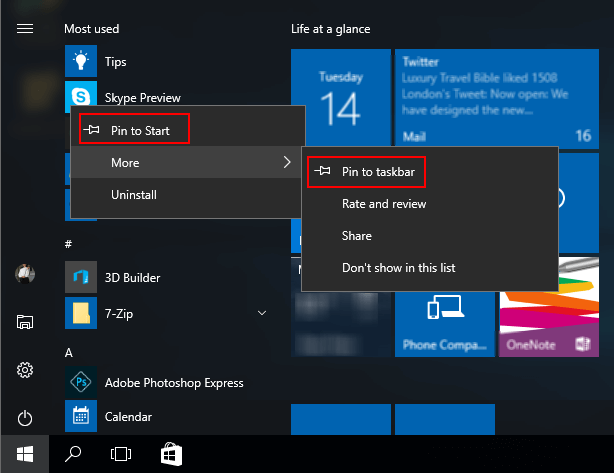Click the Skype Preview app icon
The width and height of the screenshot is (614, 473).
81,93
